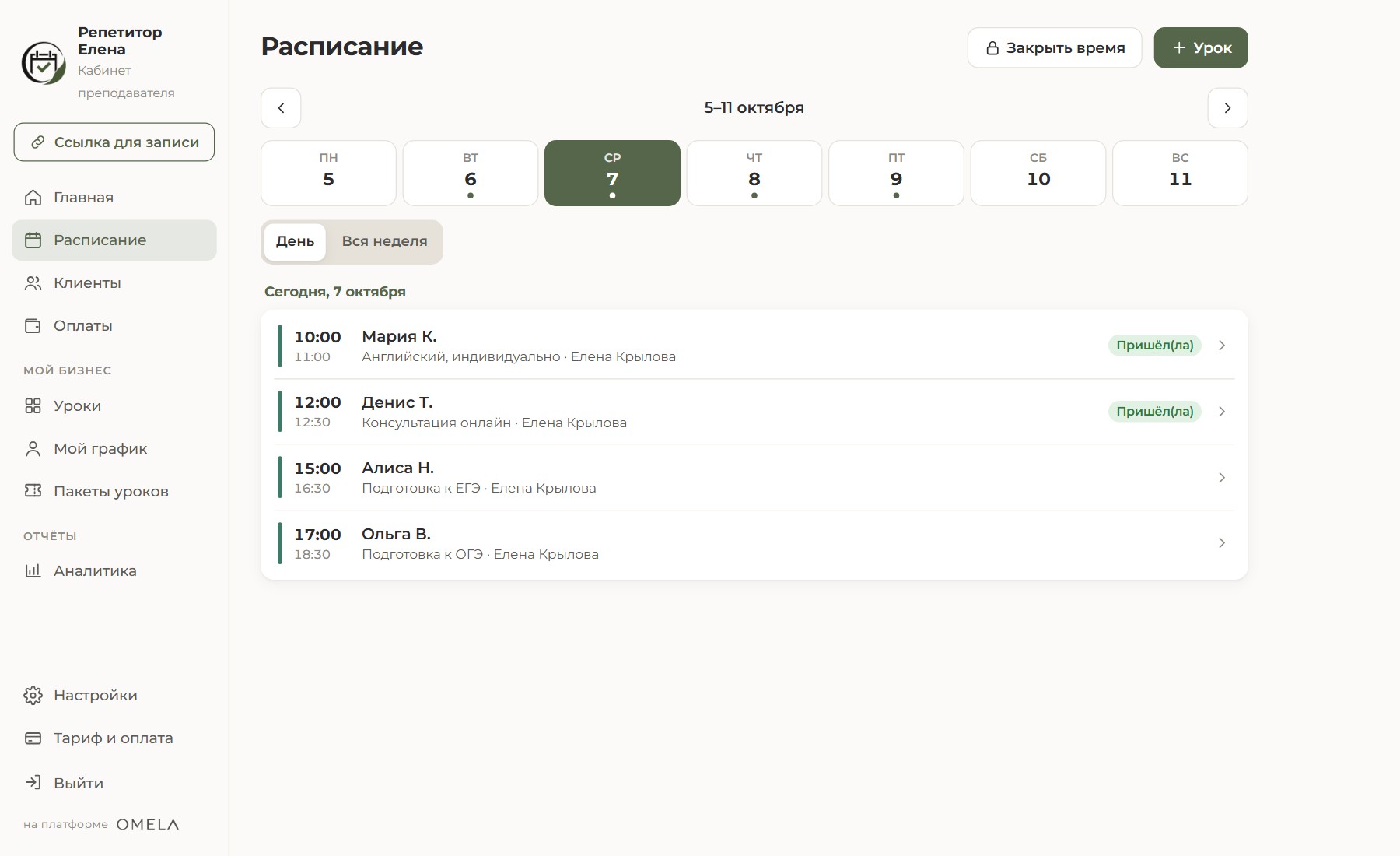This screenshot has height=856, width=1400.
Task: Click the gear icon next to Настройки
Action: click(x=33, y=696)
